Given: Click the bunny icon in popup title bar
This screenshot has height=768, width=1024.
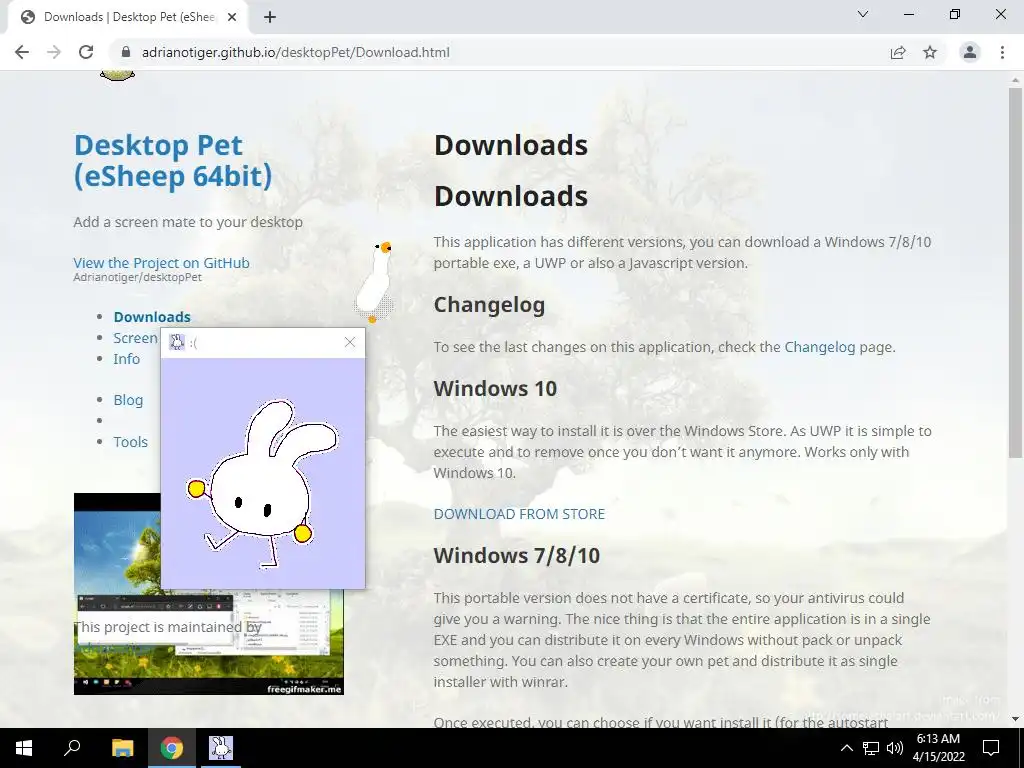Looking at the screenshot, I should pyautogui.click(x=177, y=342).
